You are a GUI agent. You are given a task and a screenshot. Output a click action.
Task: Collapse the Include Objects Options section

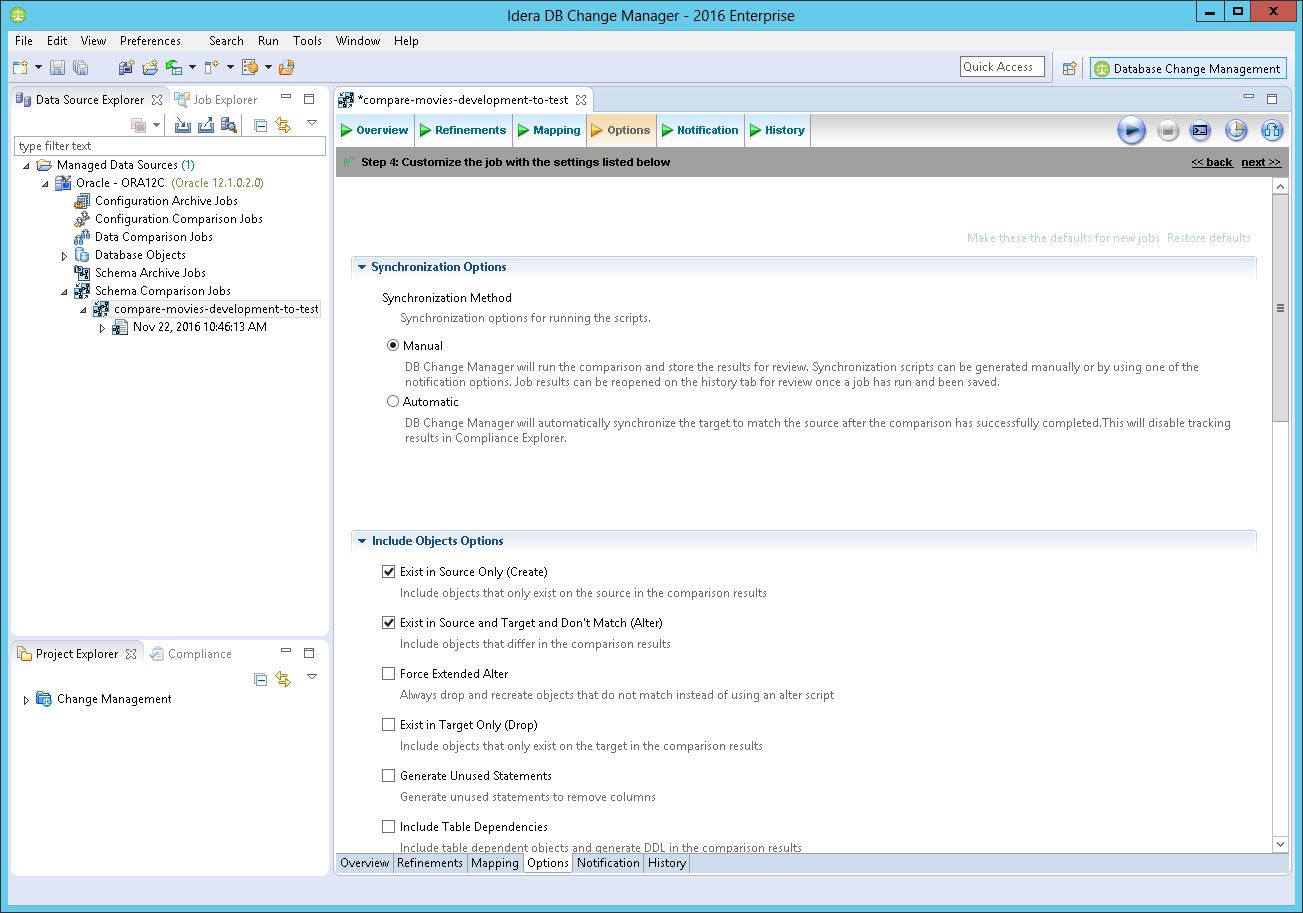coord(362,541)
